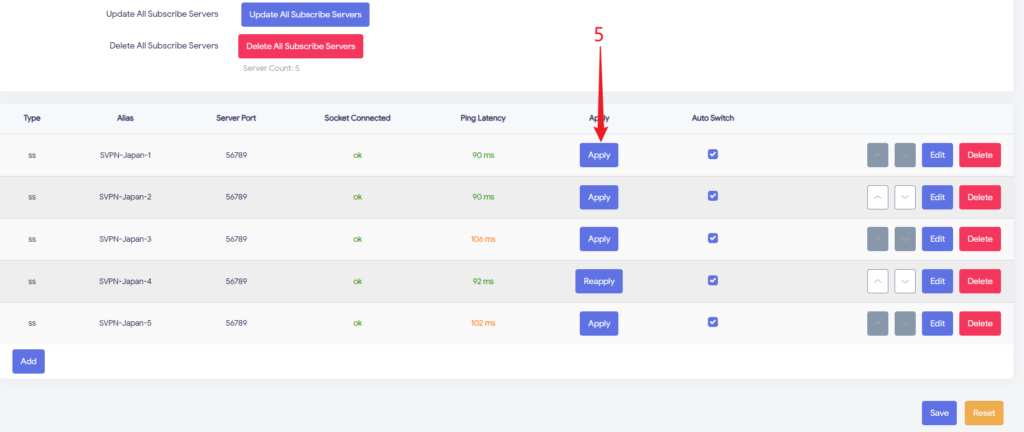Uncheck Auto Switch for SVPN-Japan-5
Viewport: 1024px width, 432px height.
[x=713, y=322]
